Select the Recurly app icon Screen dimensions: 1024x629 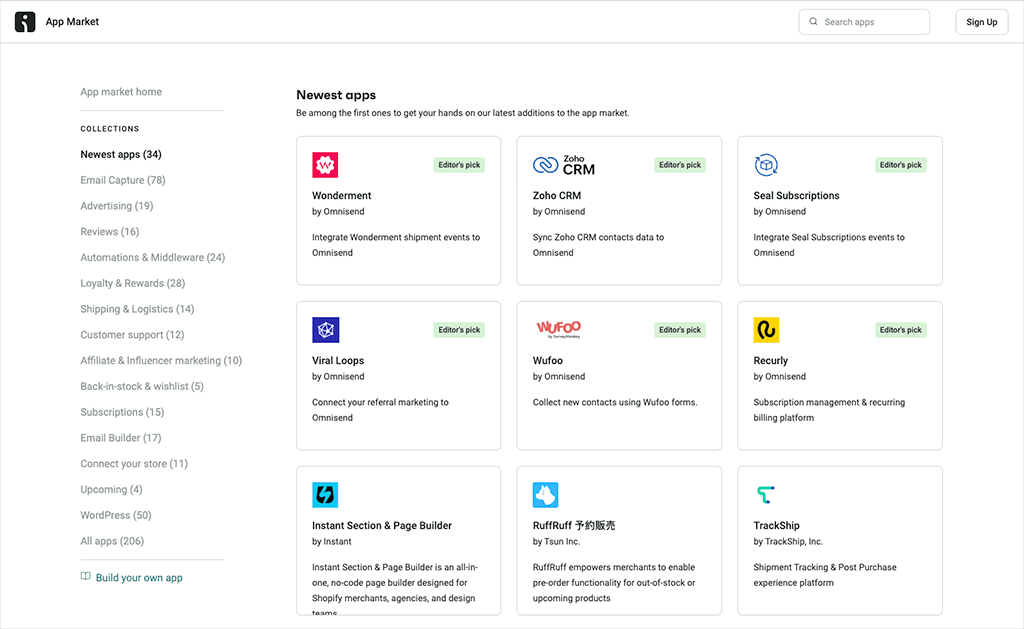click(x=766, y=329)
